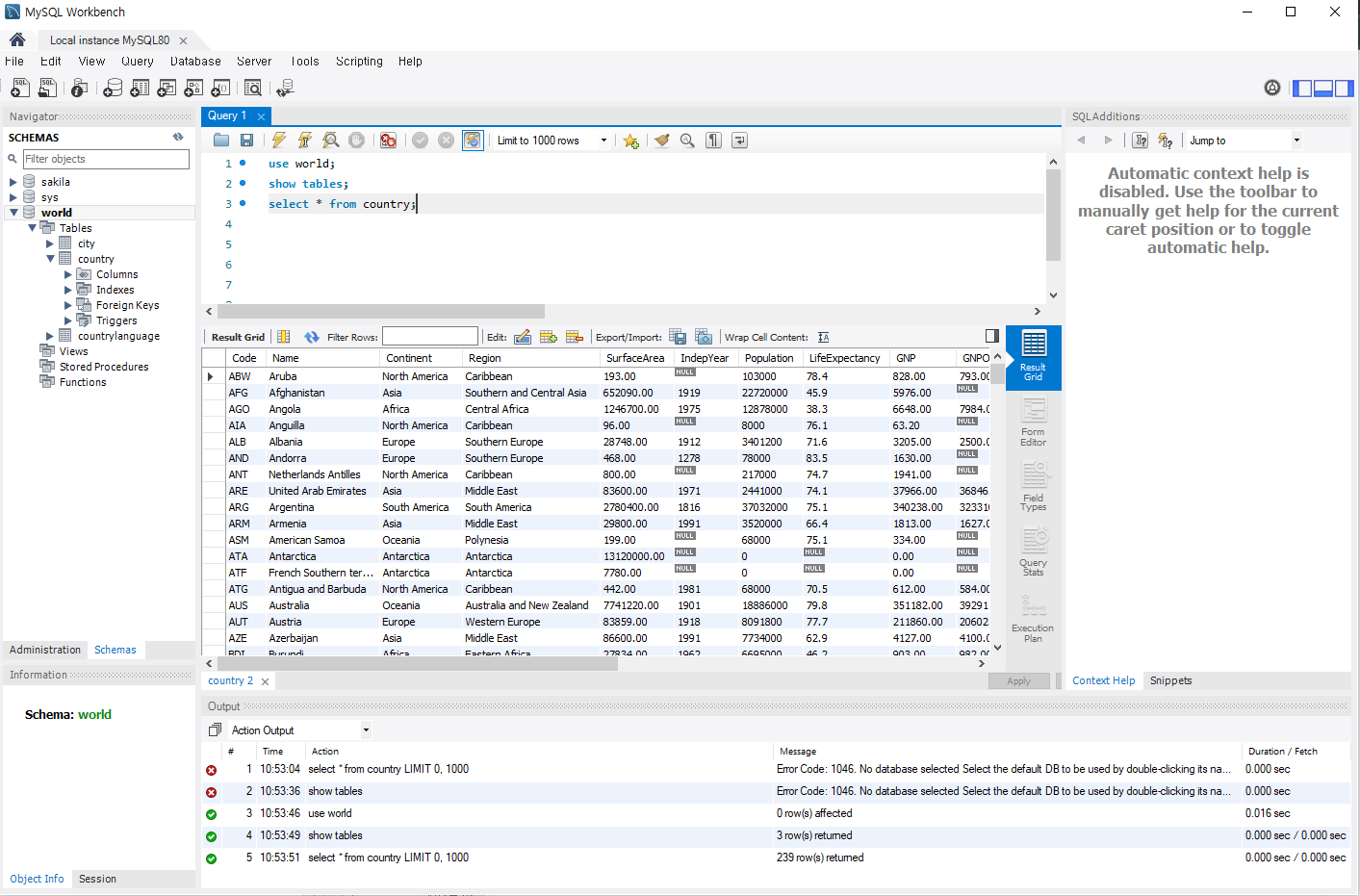Open the Execution Plan view
The image size is (1360, 896).
[1033, 618]
